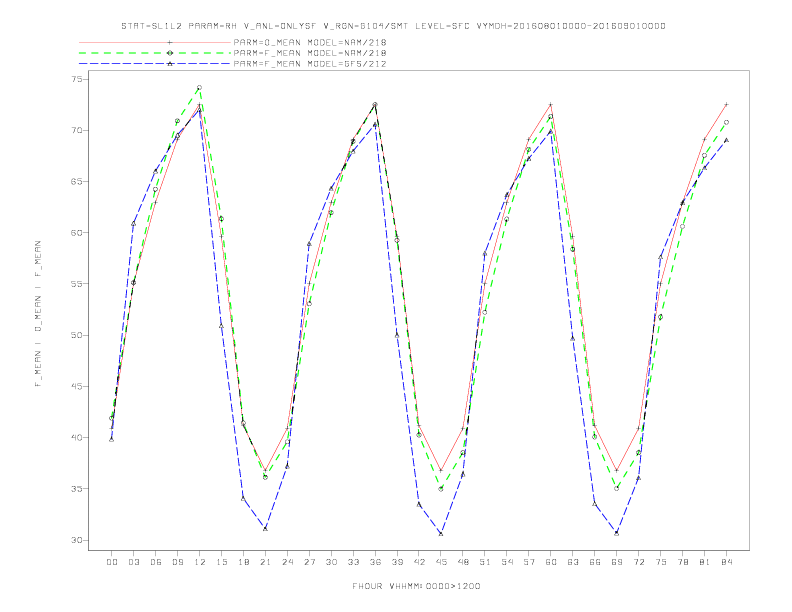Click x-axis tick label 09
Image resolution: width=792 pixels, height=612 pixels.
tap(177, 562)
